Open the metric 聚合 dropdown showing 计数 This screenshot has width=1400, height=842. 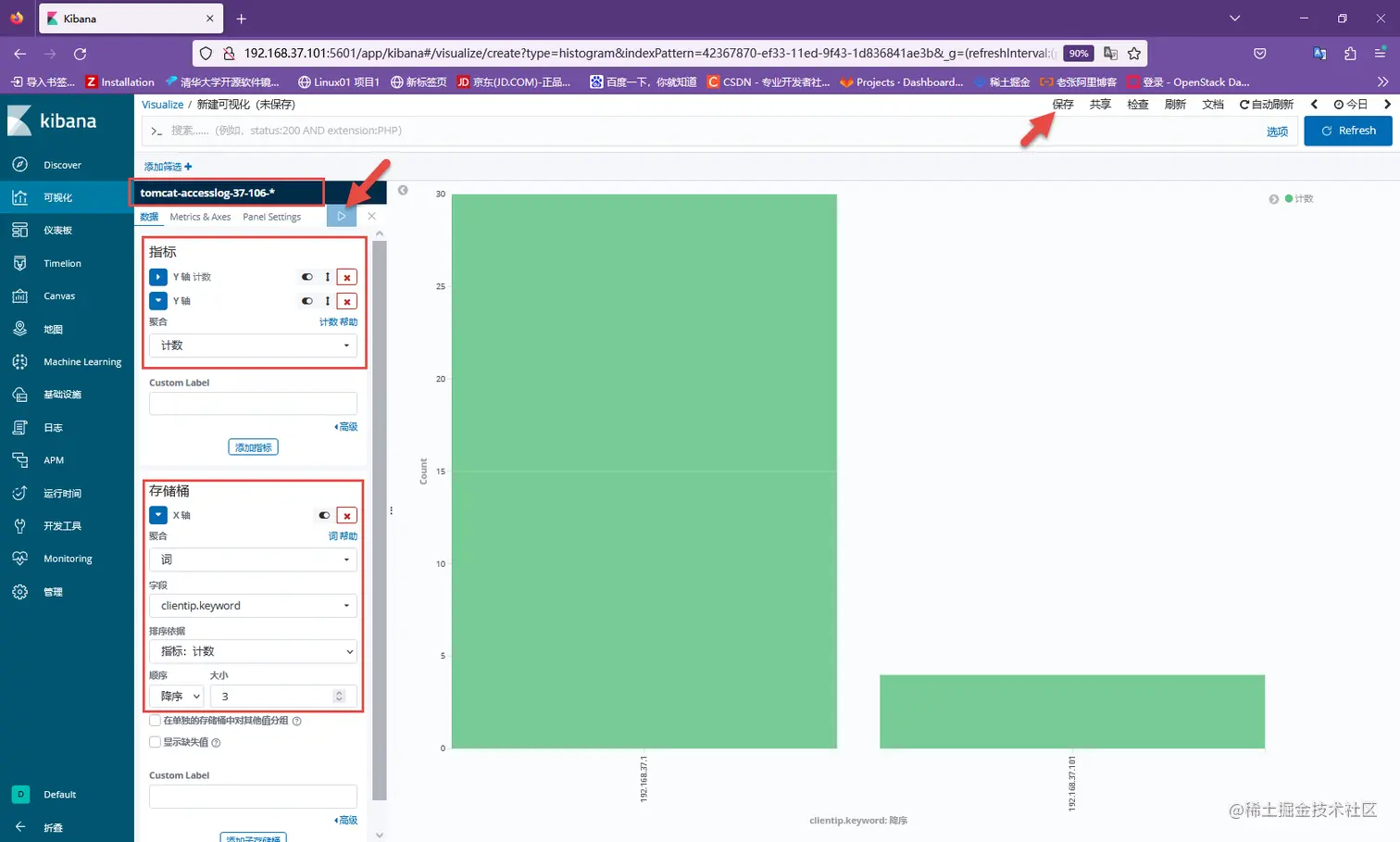pyautogui.click(x=253, y=346)
